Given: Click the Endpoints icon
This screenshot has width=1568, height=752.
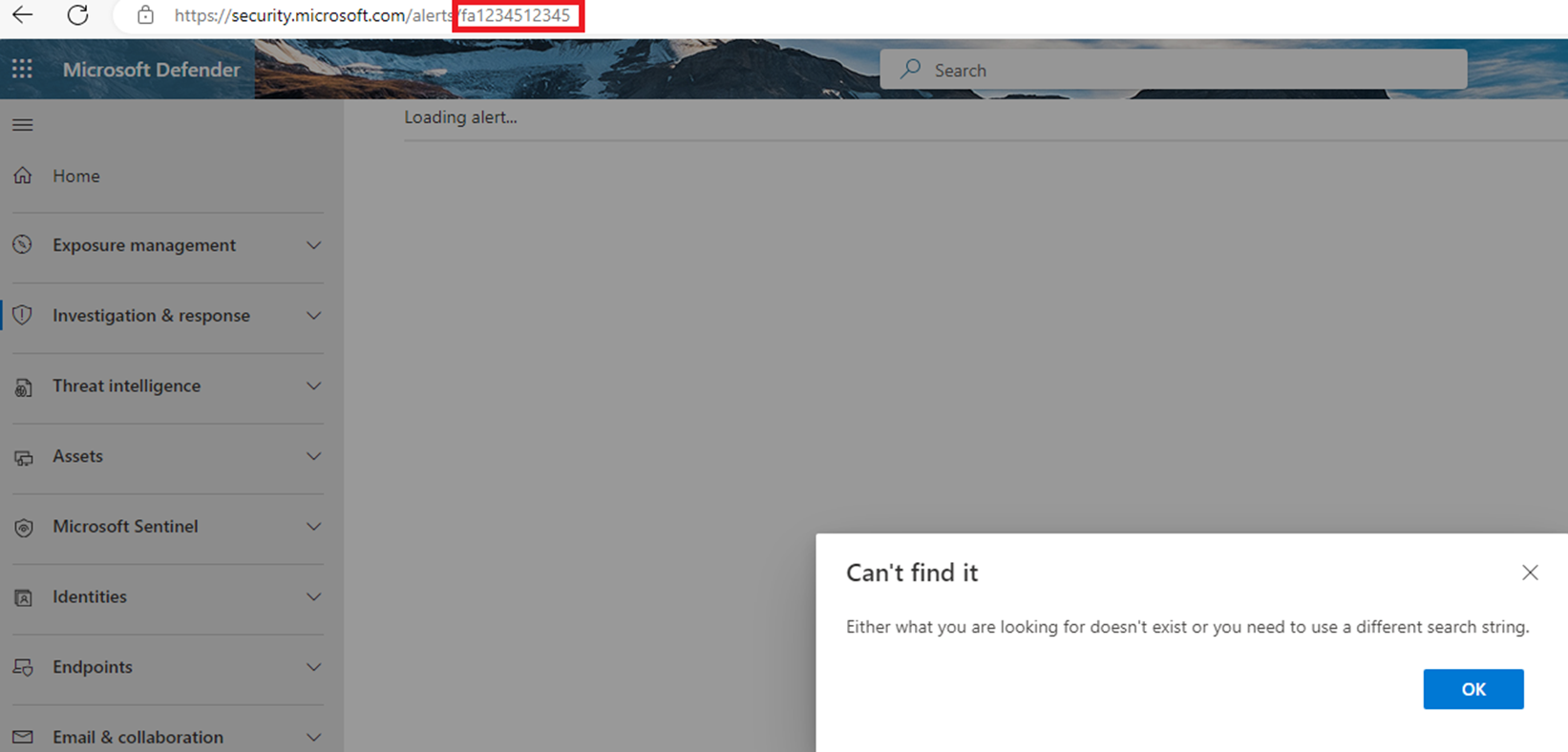Looking at the screenshot, I should click(x=23, y=667).
